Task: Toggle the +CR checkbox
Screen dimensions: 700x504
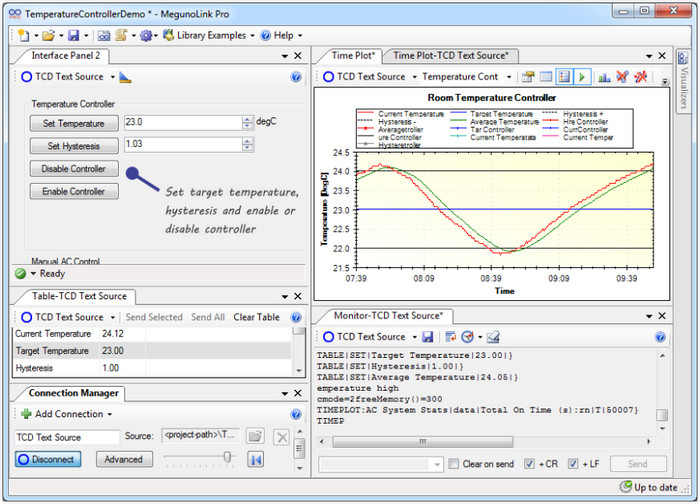Action: [529, 464]
